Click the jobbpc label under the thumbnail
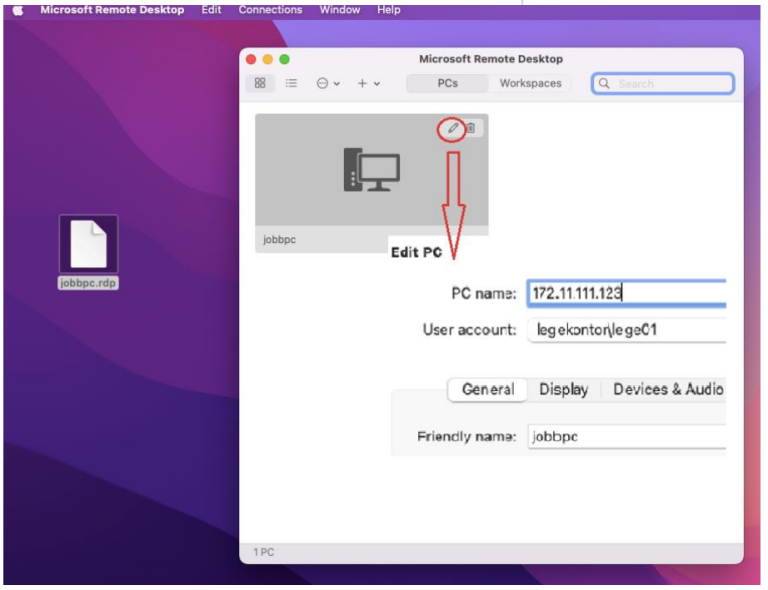768x590 pixels. (279, 239)
